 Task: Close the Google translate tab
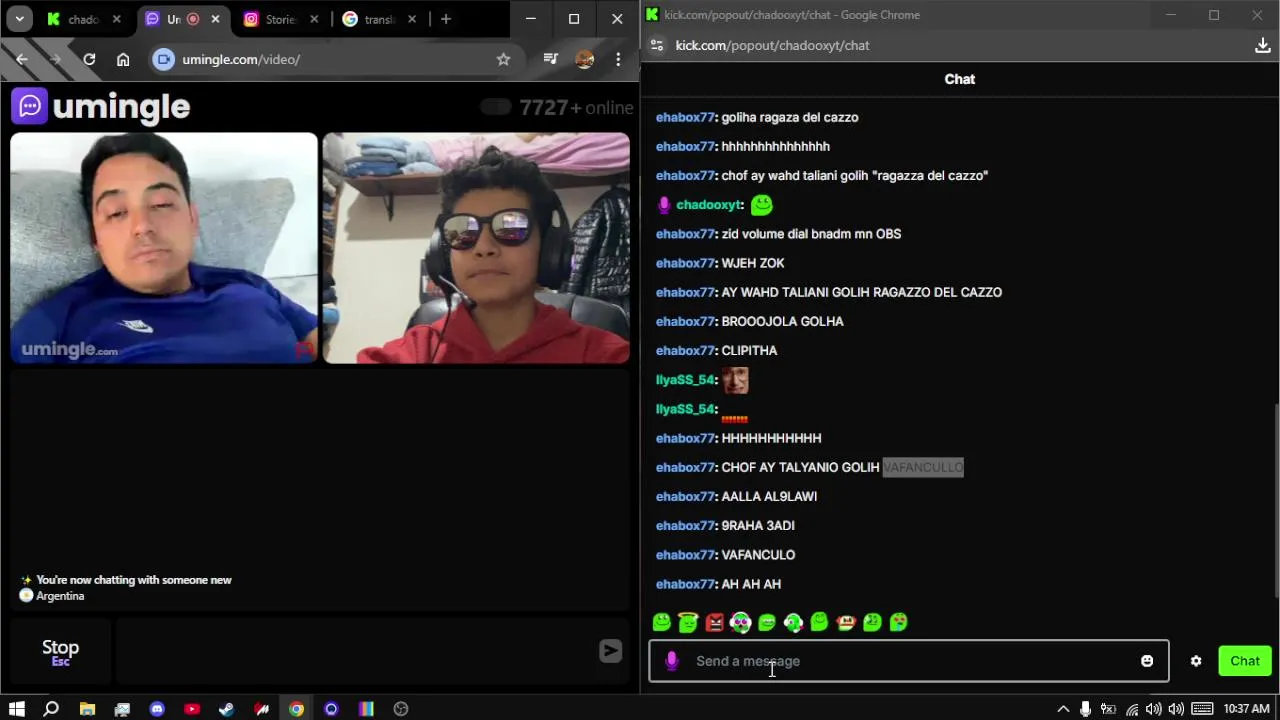click(412, 19)
